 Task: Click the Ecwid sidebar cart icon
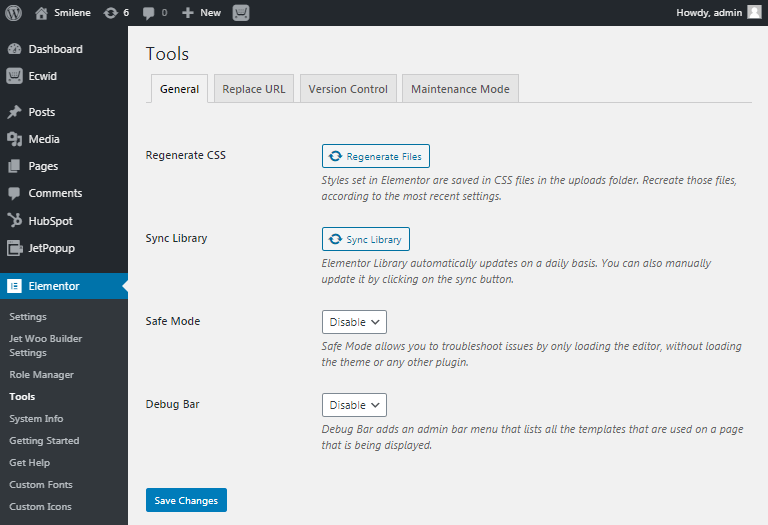pyautogui.click(x=15, y=76)
